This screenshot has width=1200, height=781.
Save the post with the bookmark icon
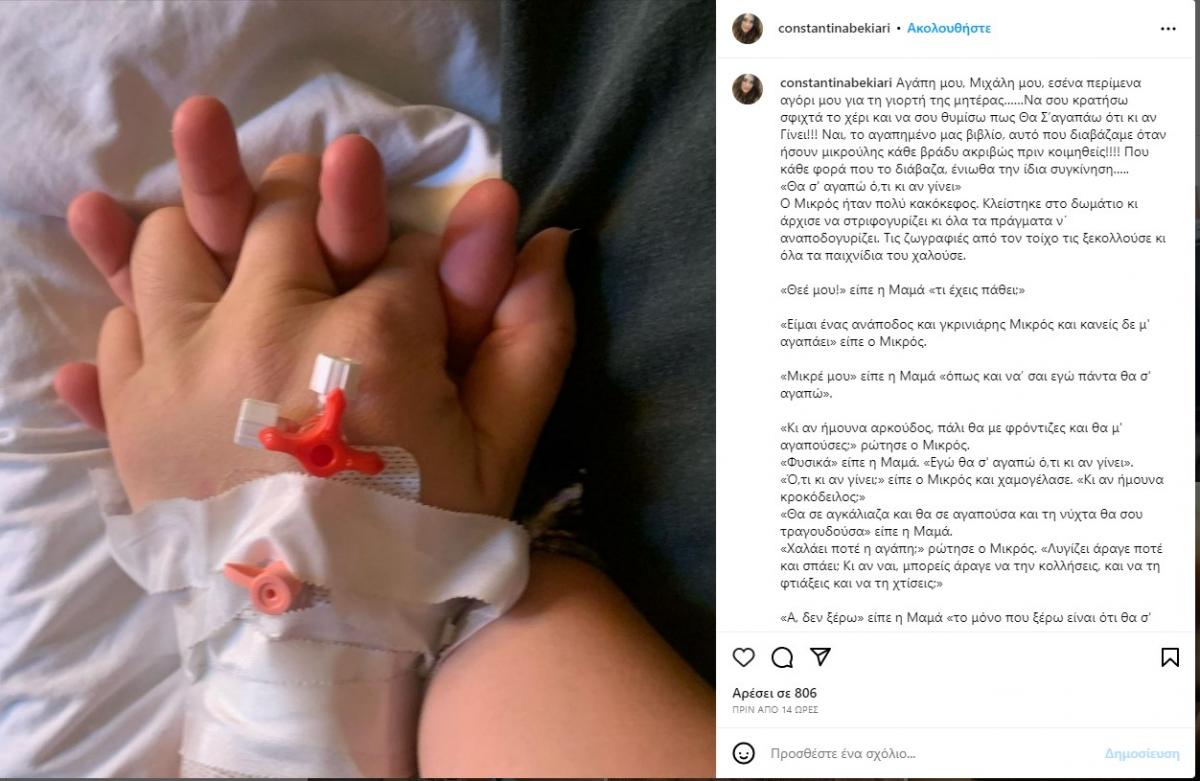tap(1169, 657)
